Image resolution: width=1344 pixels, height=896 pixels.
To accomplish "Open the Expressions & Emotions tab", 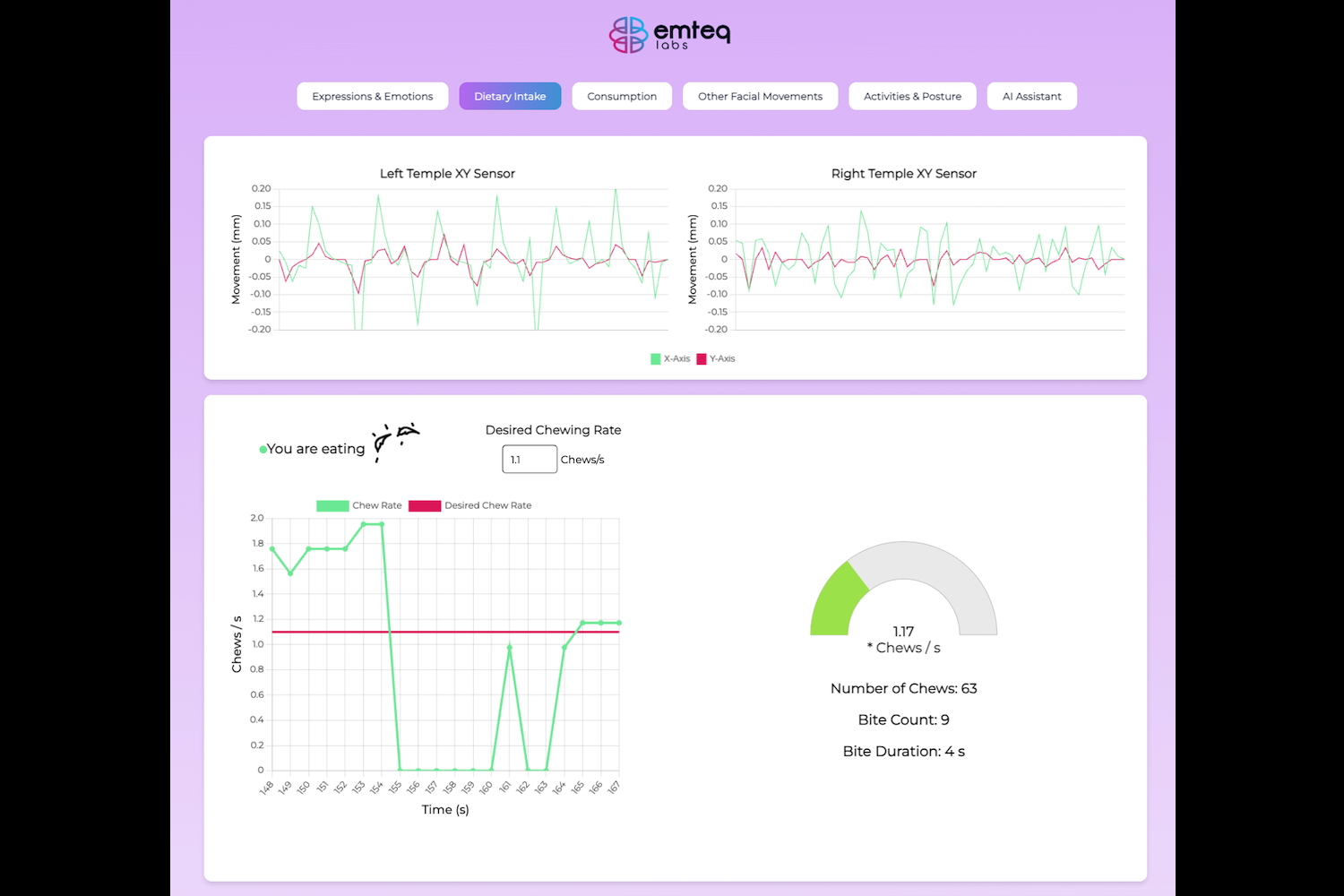I will click(x=372, y=97).
